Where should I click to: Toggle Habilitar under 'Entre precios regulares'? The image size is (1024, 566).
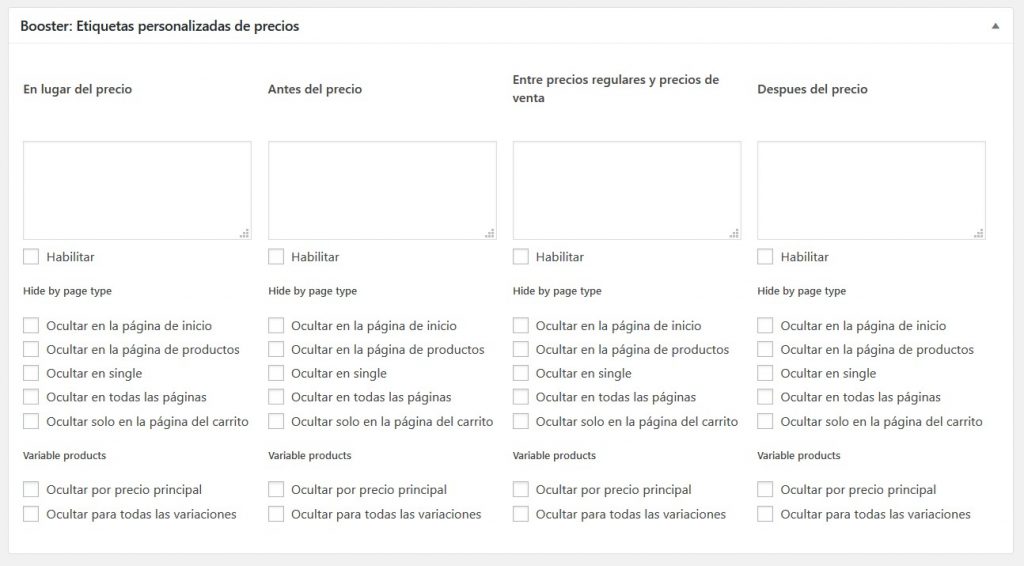click(521, 257)
